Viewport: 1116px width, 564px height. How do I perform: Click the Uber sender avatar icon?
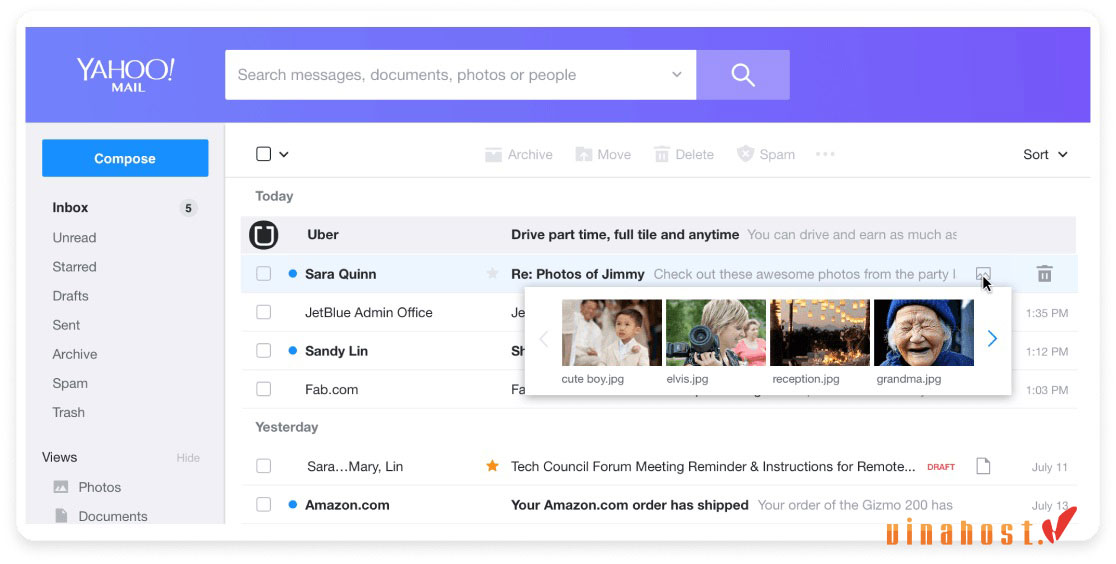(x=263, y=235)
